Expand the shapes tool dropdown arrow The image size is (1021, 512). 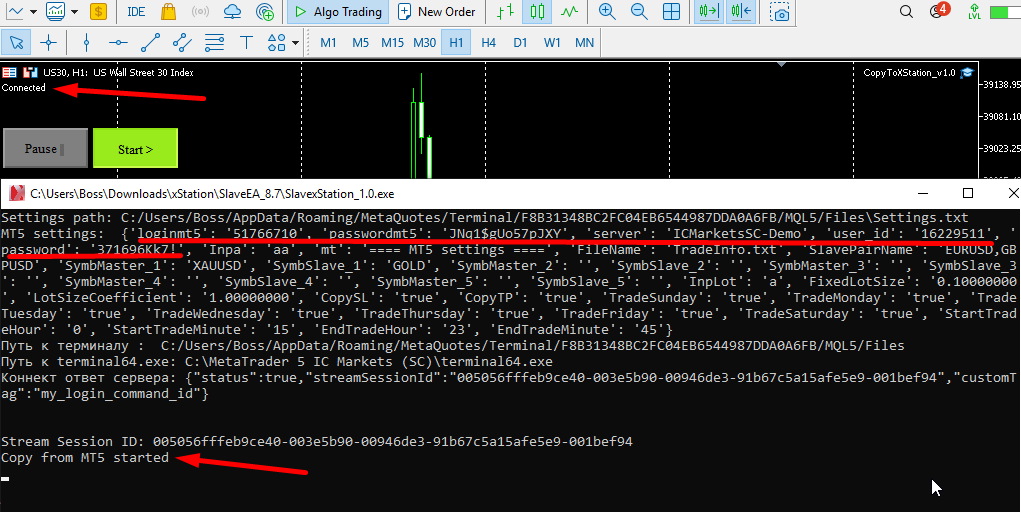(295, 43)
